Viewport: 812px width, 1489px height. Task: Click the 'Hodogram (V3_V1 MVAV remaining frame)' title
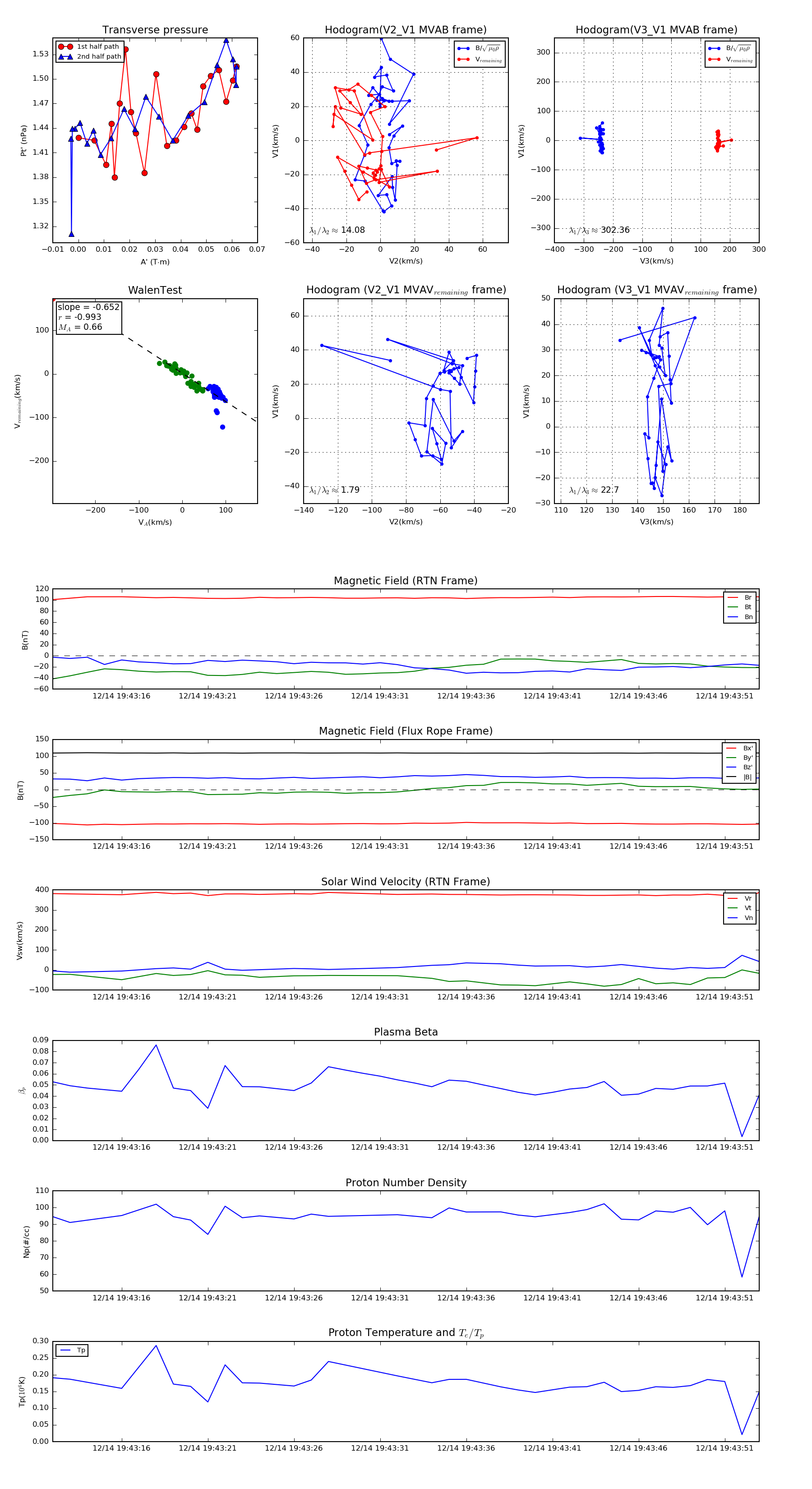[x=656, y=290]
